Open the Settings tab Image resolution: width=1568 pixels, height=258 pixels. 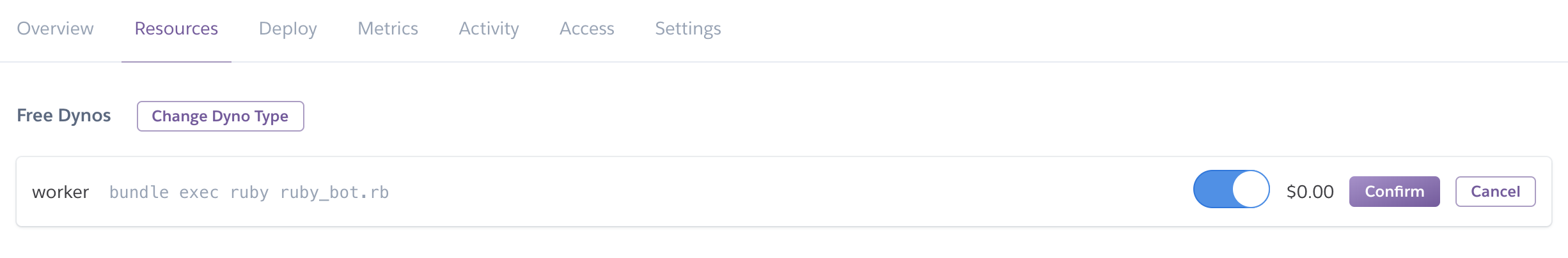pos(687,29)
